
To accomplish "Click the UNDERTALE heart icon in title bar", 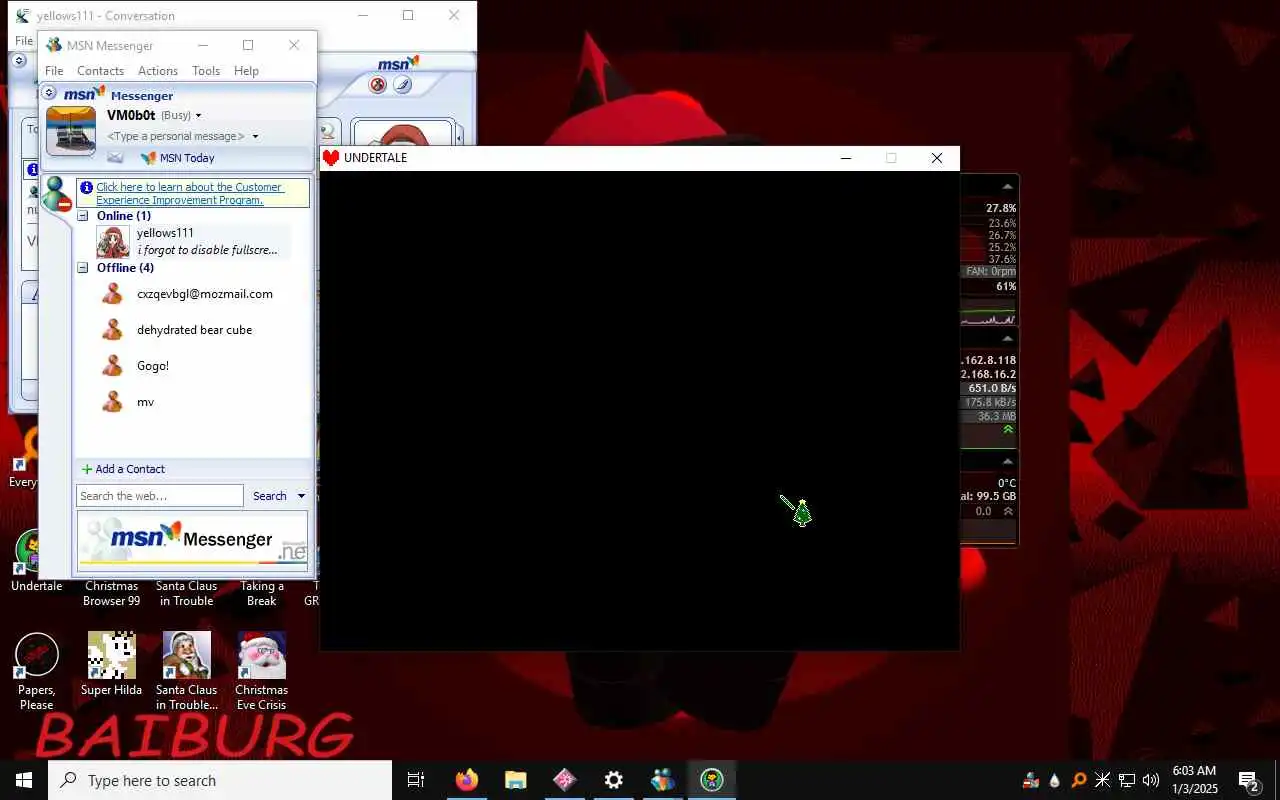I will click(x=331, y=158).
